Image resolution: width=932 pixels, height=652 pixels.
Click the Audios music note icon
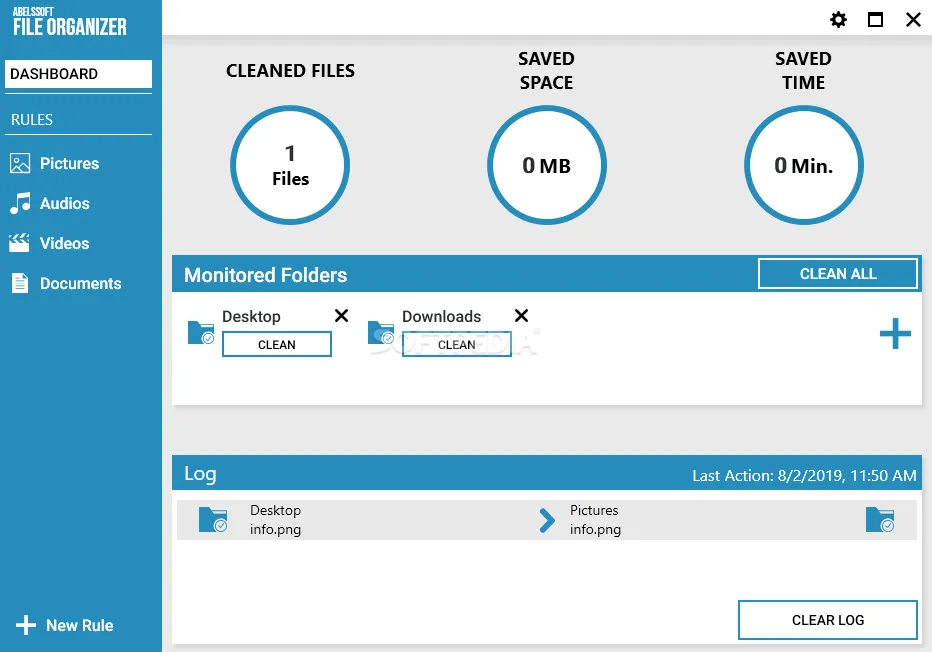tap(20, 203)
